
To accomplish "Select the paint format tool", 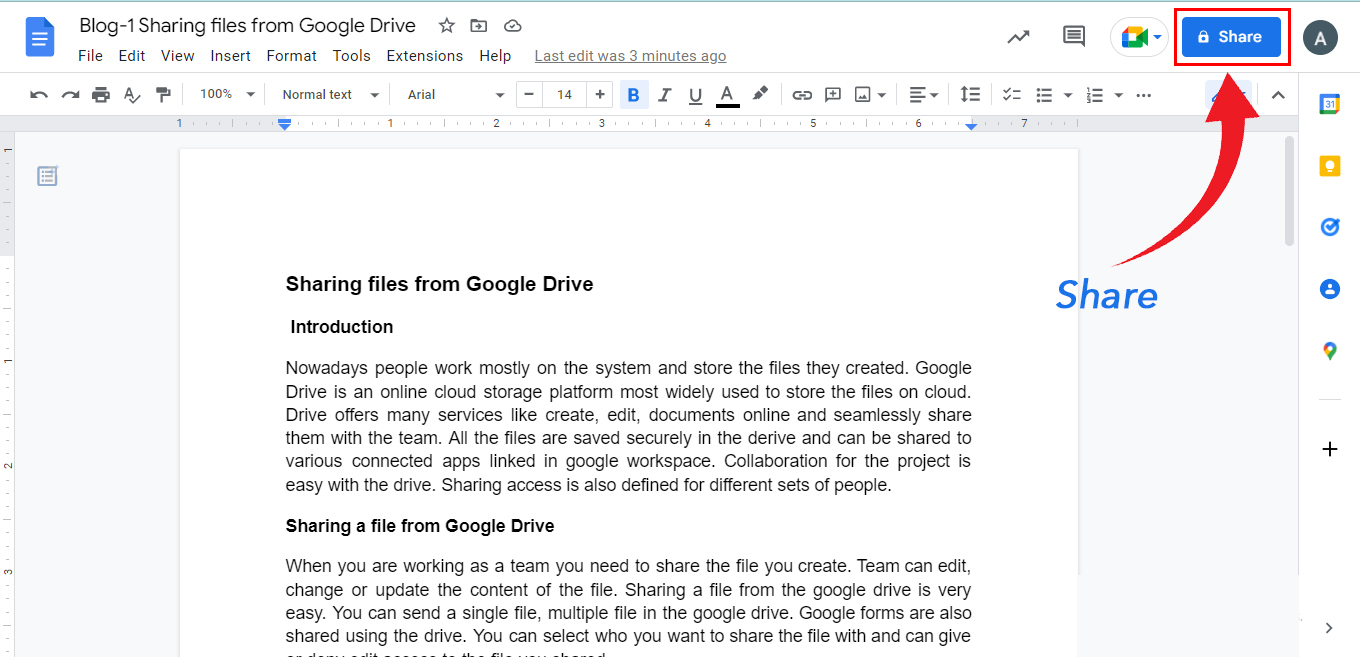I will tap(163, 95).
